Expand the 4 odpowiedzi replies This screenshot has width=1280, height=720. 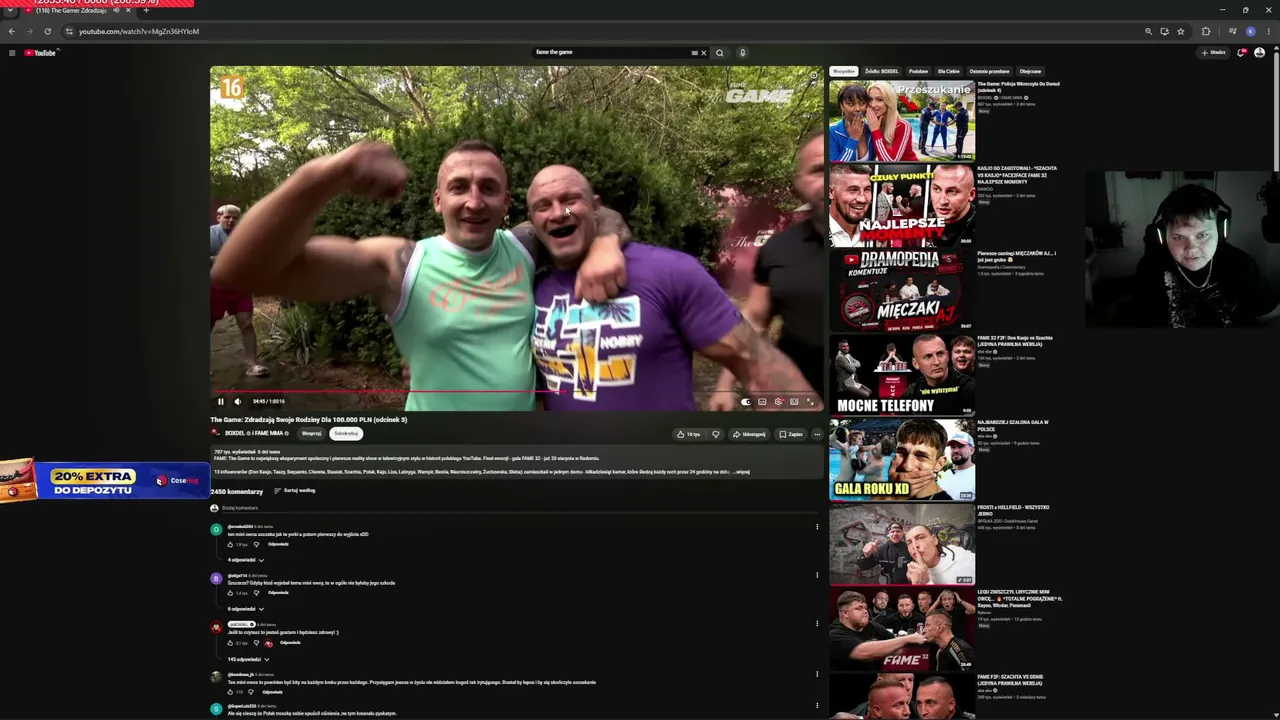tap(246, 560)
